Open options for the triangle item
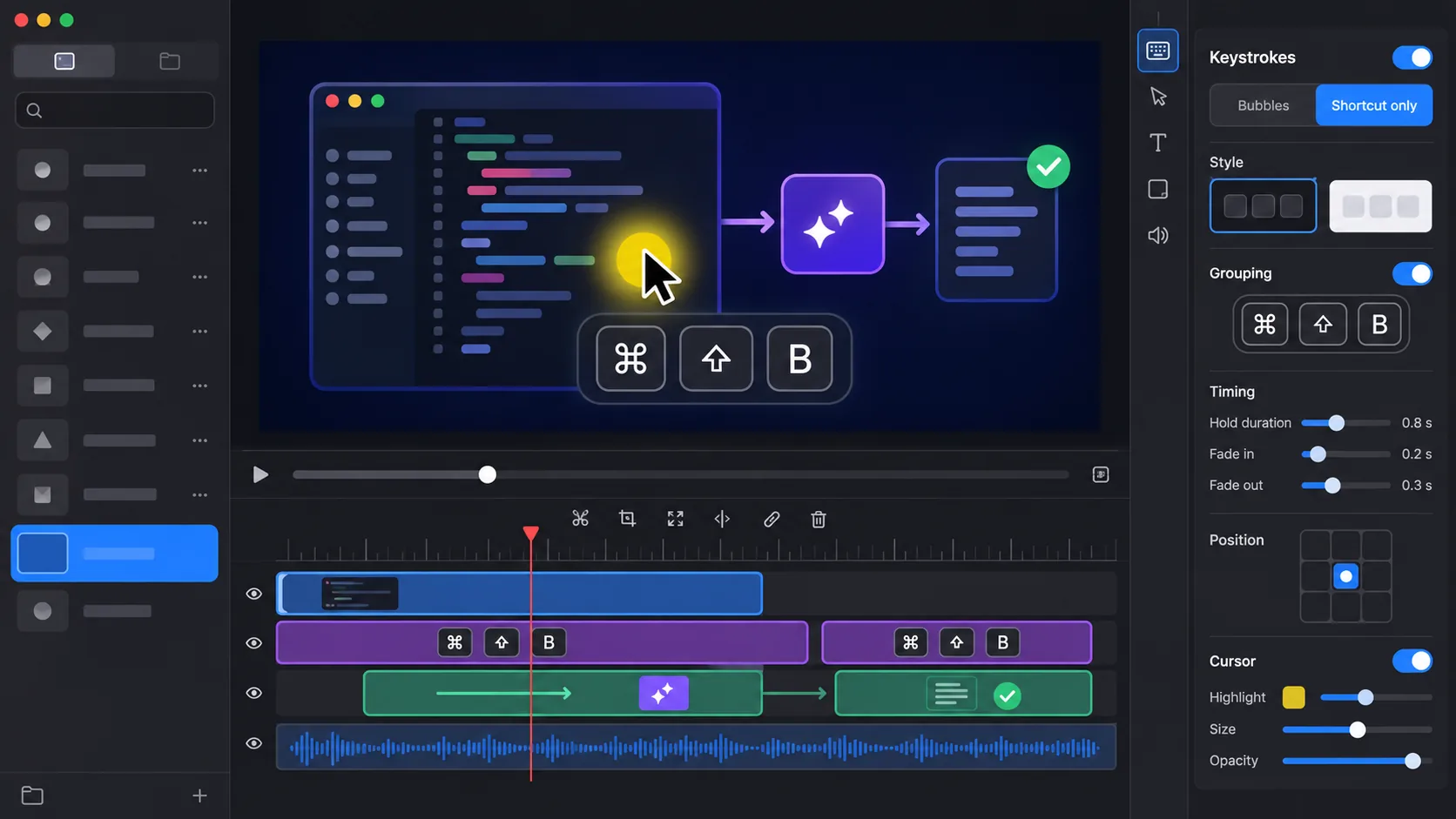 pyautogui.click(x=199, y=440)
